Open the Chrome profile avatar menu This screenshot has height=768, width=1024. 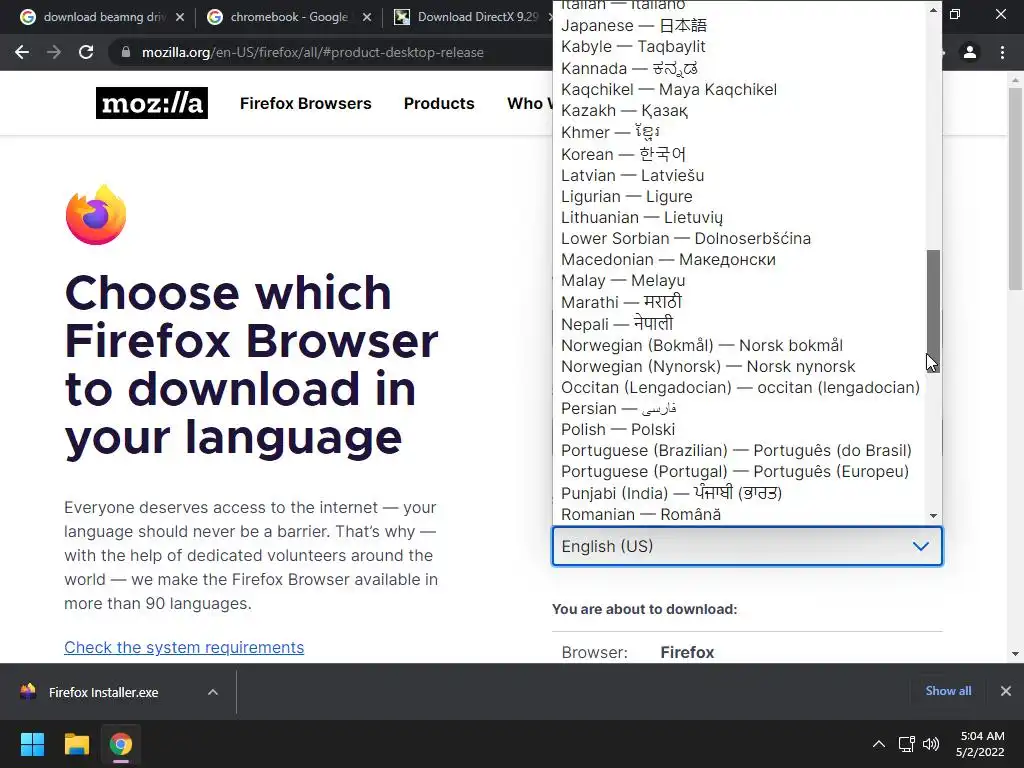coord(970,52)
